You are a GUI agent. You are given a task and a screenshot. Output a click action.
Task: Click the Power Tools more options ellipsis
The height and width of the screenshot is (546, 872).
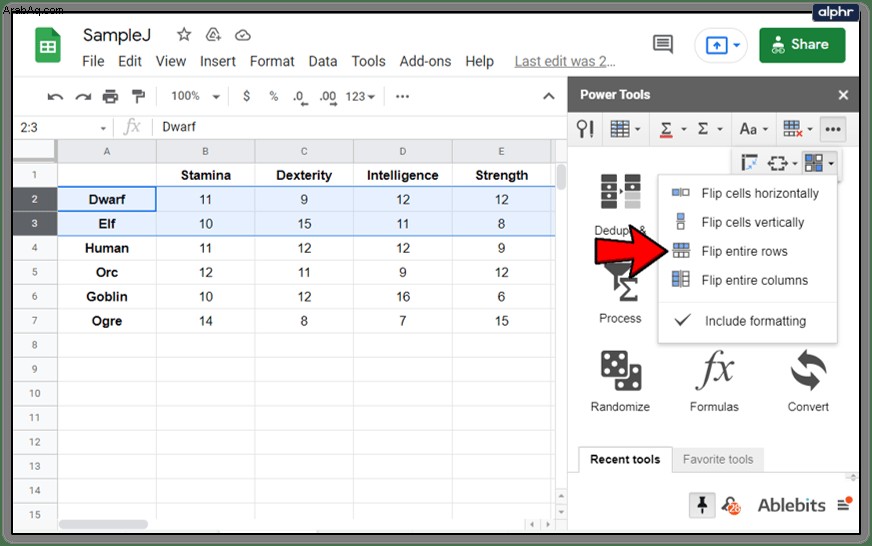coord(833,129)
